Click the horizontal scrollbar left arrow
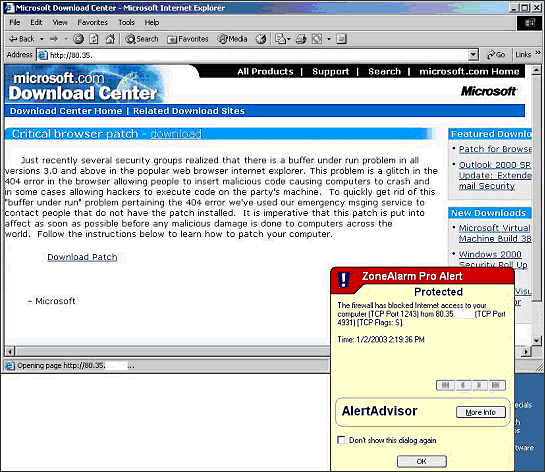Screen dimensions: 545x472 (x=10, y=351)
